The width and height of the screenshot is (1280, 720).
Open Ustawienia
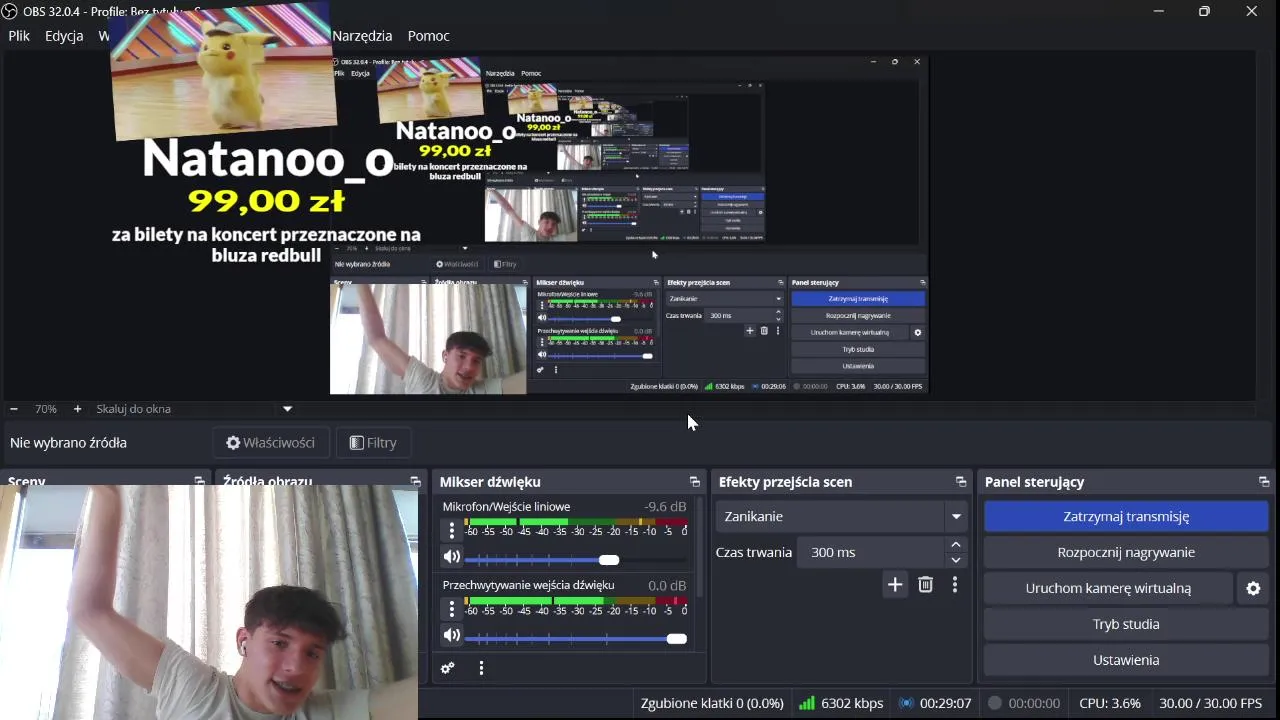point(1126,660)
